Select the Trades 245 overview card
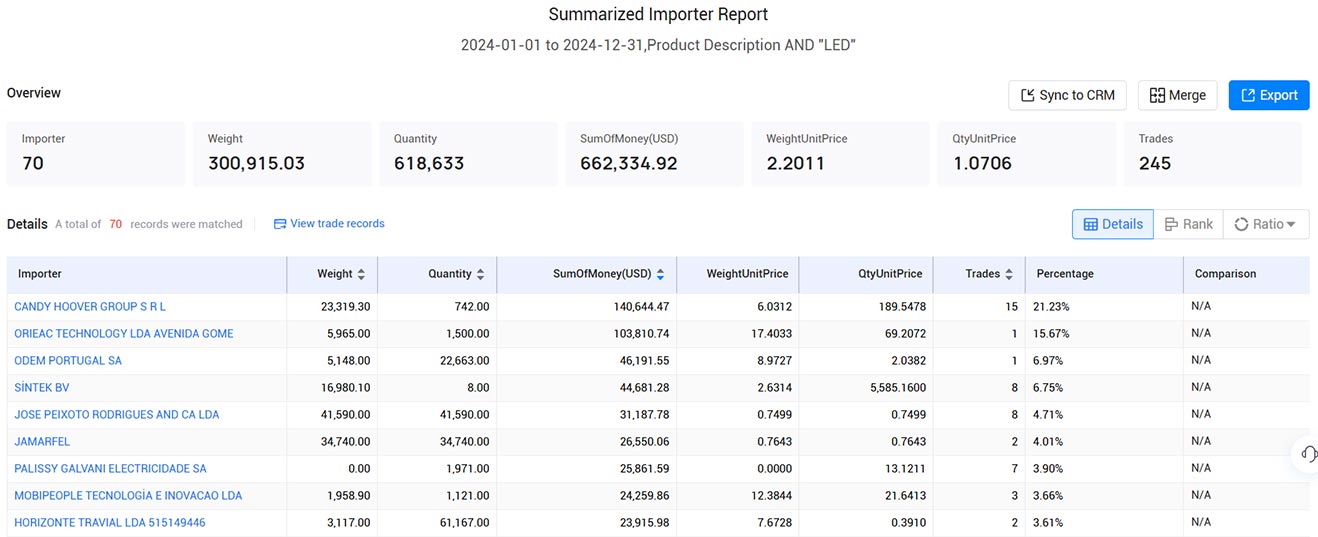This screenshot has height=537, width=1318. 1213,154
